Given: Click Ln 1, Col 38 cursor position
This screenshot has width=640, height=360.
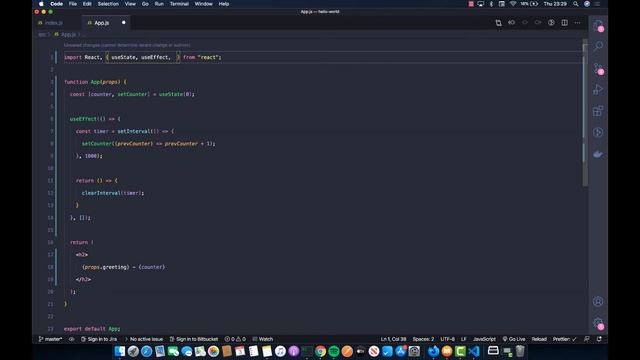Looking at the screenshot, I should pos(393,339).
